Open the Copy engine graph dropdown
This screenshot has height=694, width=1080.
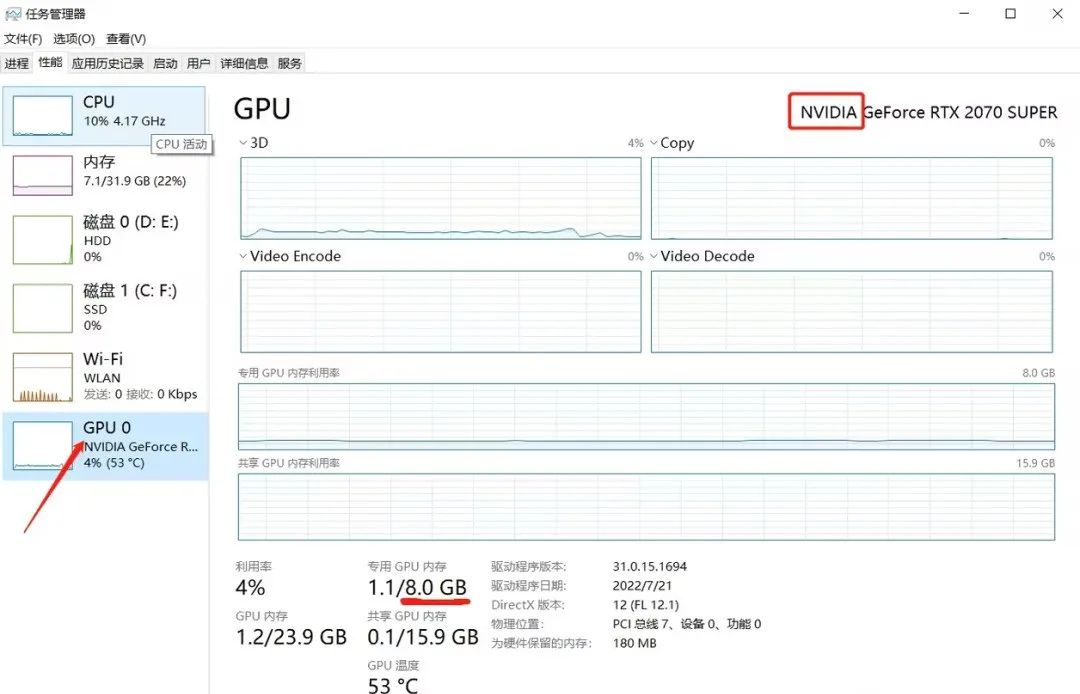point(654,143)
